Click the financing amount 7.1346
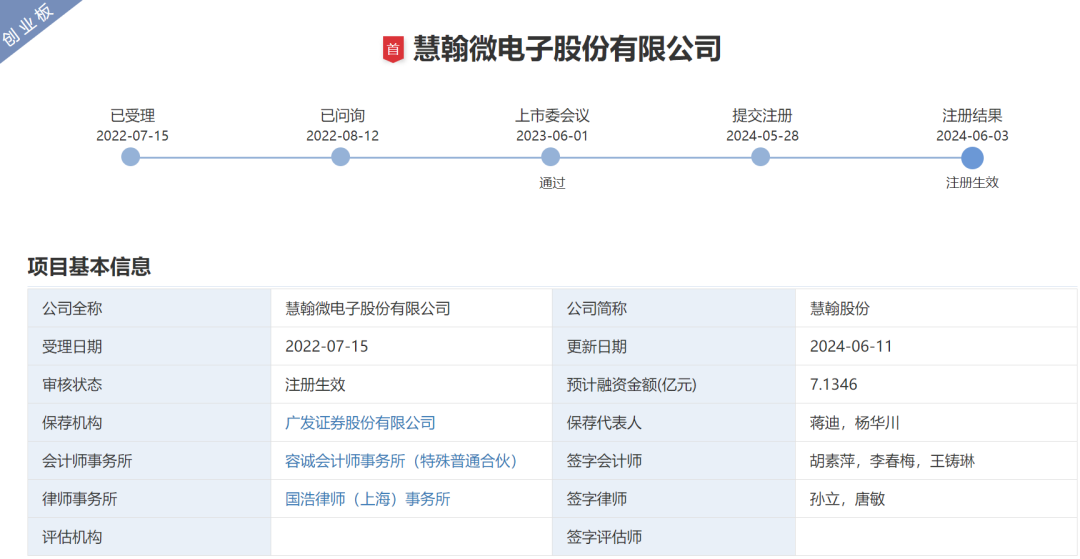Image resolution: width=1080 pixels, height=559 pixels. (x=834, y=384)
